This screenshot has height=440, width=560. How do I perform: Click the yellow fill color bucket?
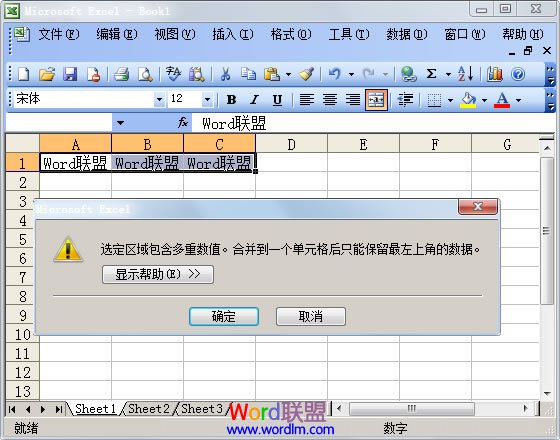pyautogui.click(x=468, y=100)
